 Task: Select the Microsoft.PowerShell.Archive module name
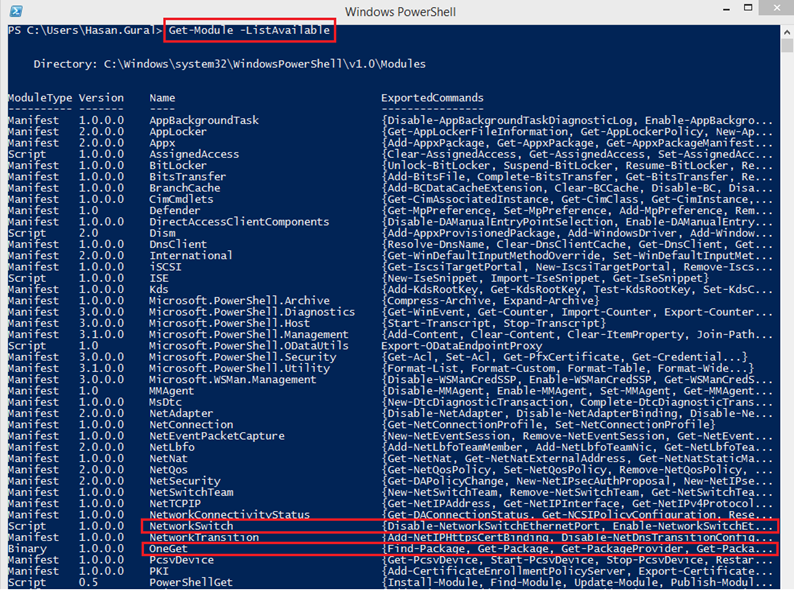click(239, 301)
